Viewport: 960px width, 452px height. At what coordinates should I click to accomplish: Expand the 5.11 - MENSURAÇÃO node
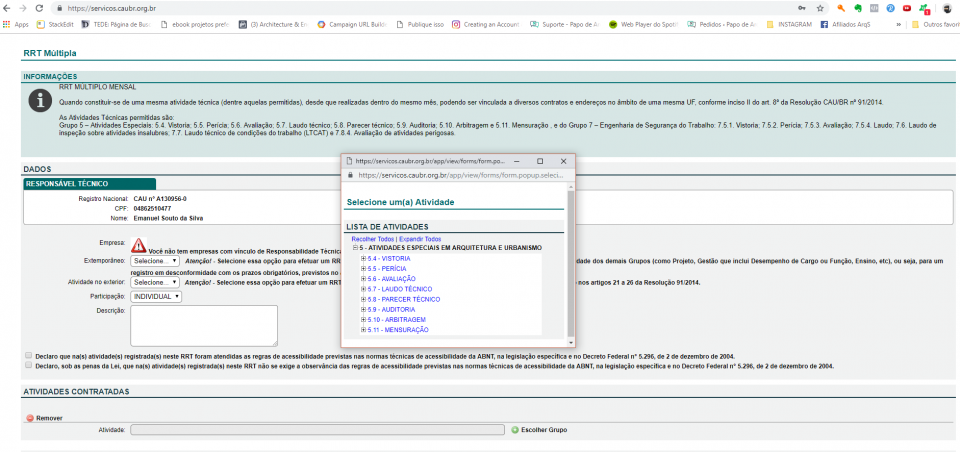[363, 330]
